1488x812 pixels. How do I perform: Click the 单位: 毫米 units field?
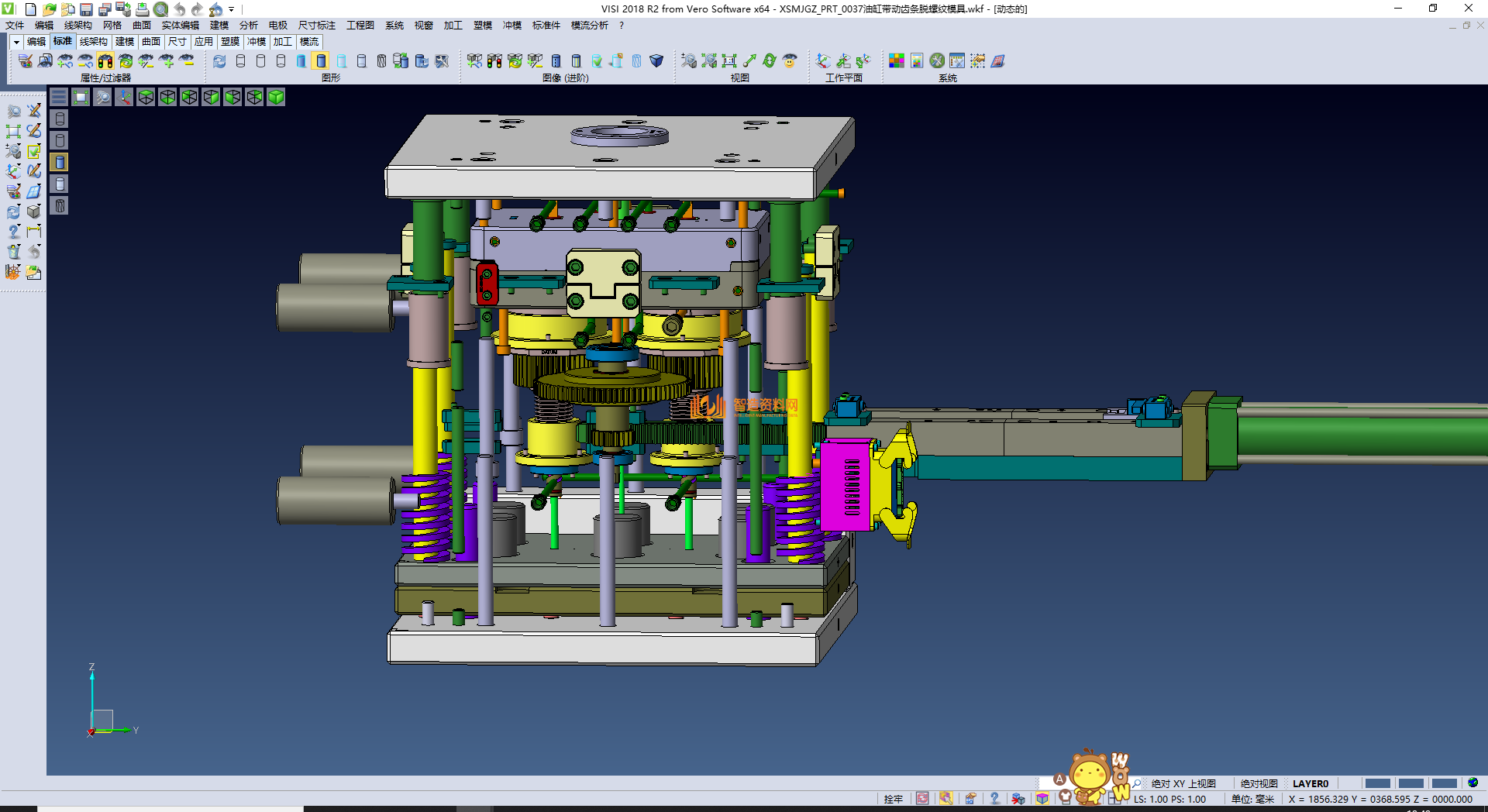click(1252, 799)
